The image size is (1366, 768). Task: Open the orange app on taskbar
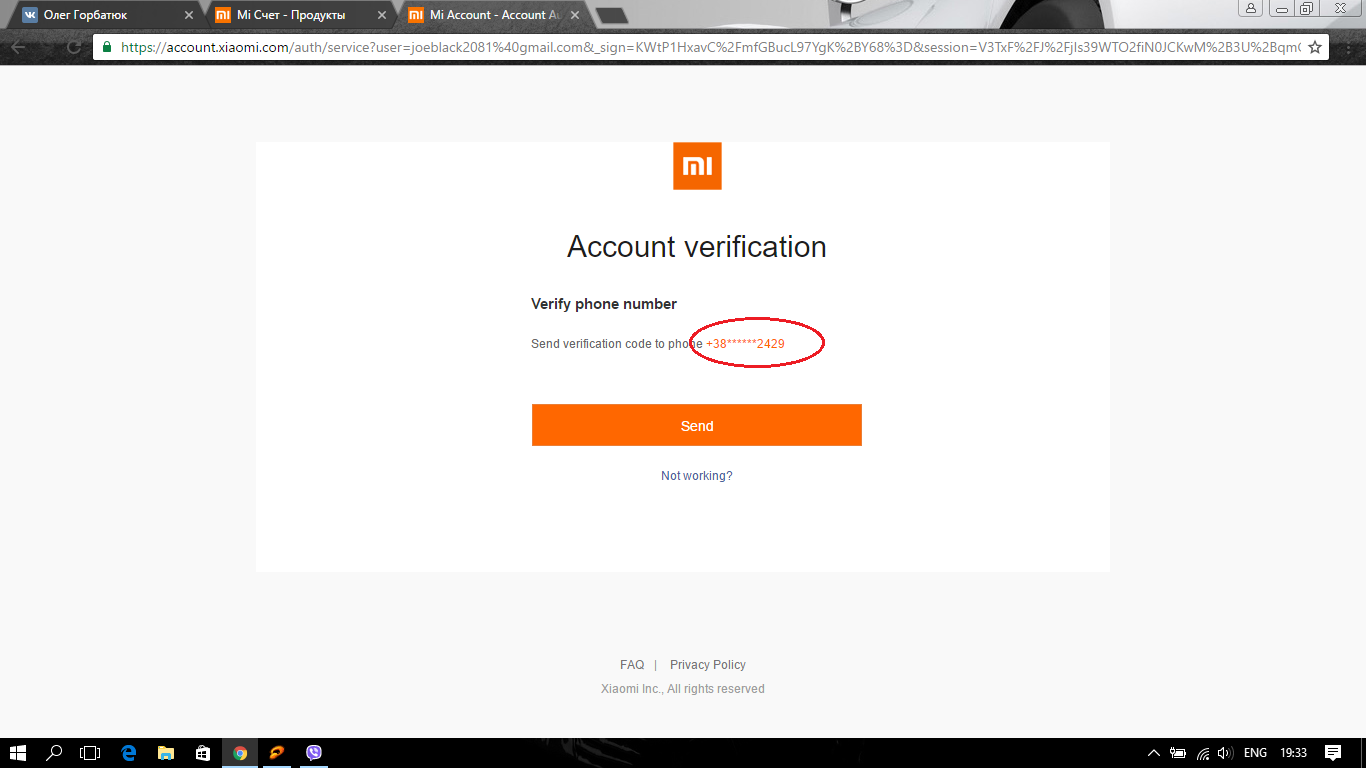point(277,753)
